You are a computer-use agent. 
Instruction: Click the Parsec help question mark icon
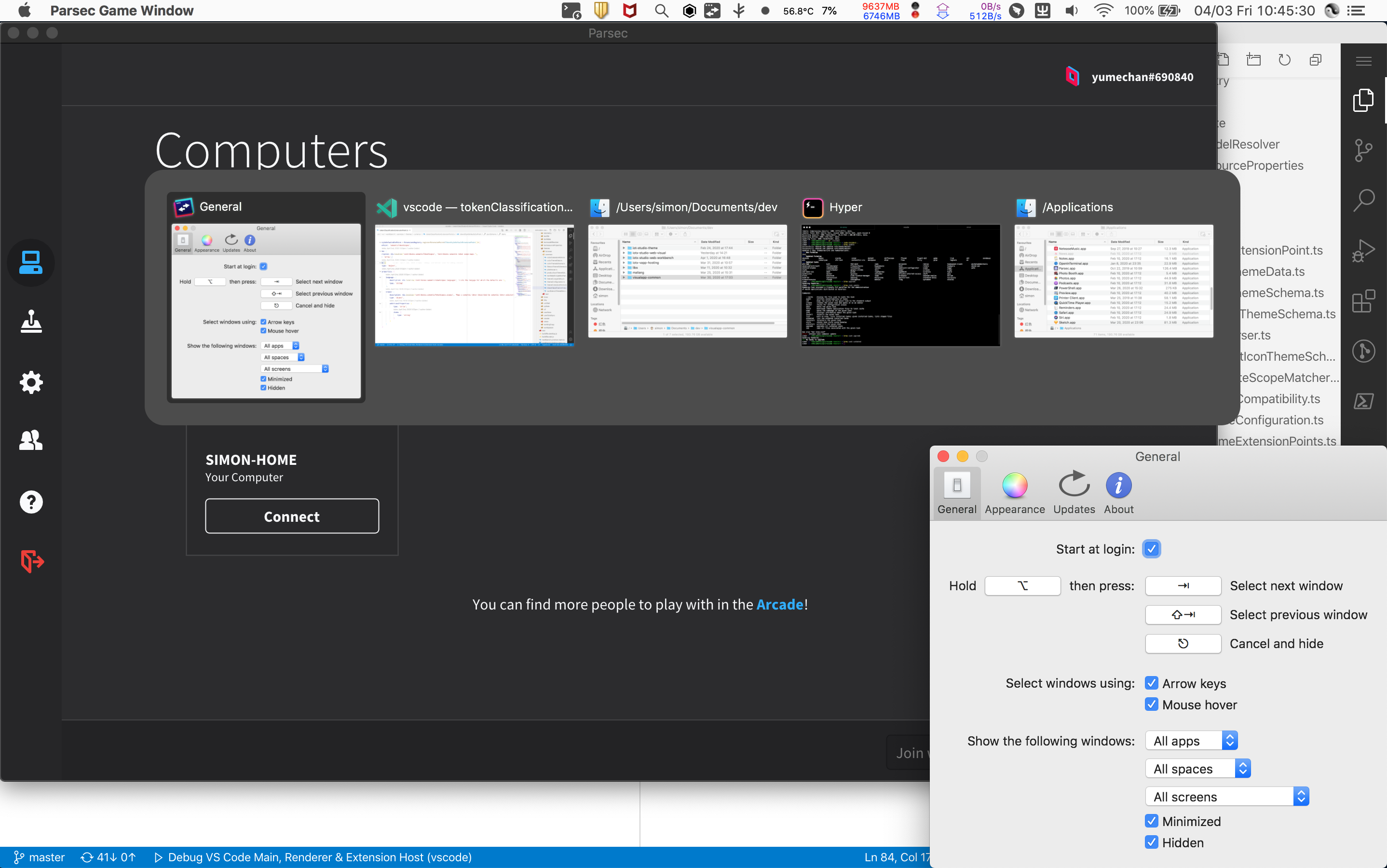[x=31, y=502]
